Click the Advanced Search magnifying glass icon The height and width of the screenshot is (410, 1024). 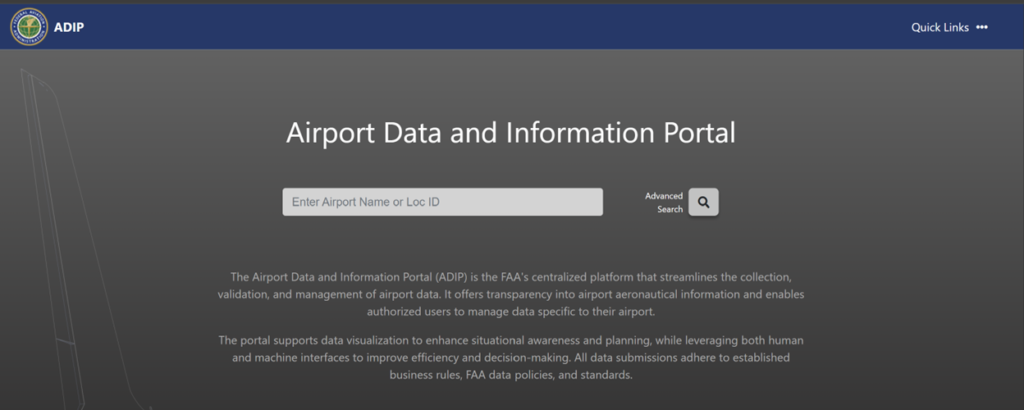pos(703,202)
